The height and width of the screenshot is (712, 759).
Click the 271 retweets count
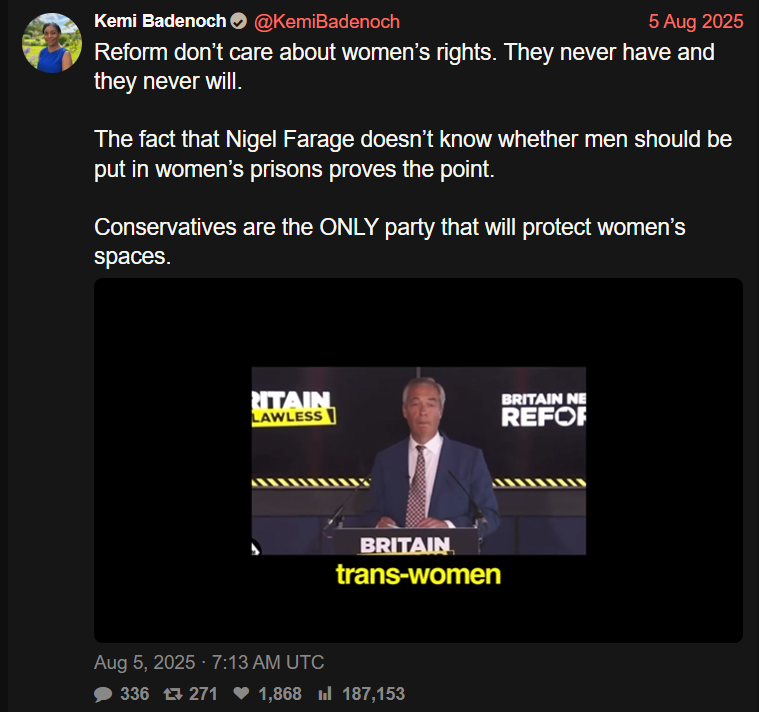click(x=203, y=694)
